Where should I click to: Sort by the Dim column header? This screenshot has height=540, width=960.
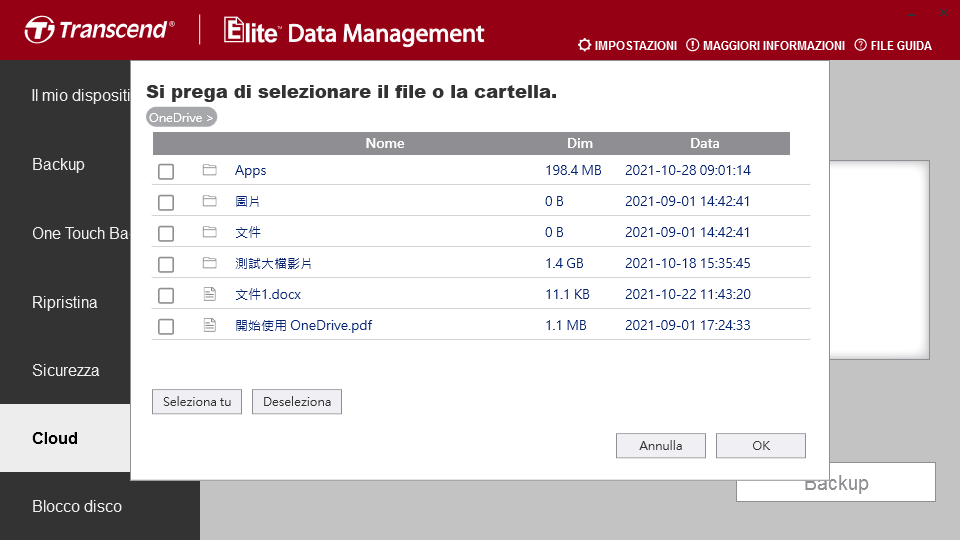[580, 143]
